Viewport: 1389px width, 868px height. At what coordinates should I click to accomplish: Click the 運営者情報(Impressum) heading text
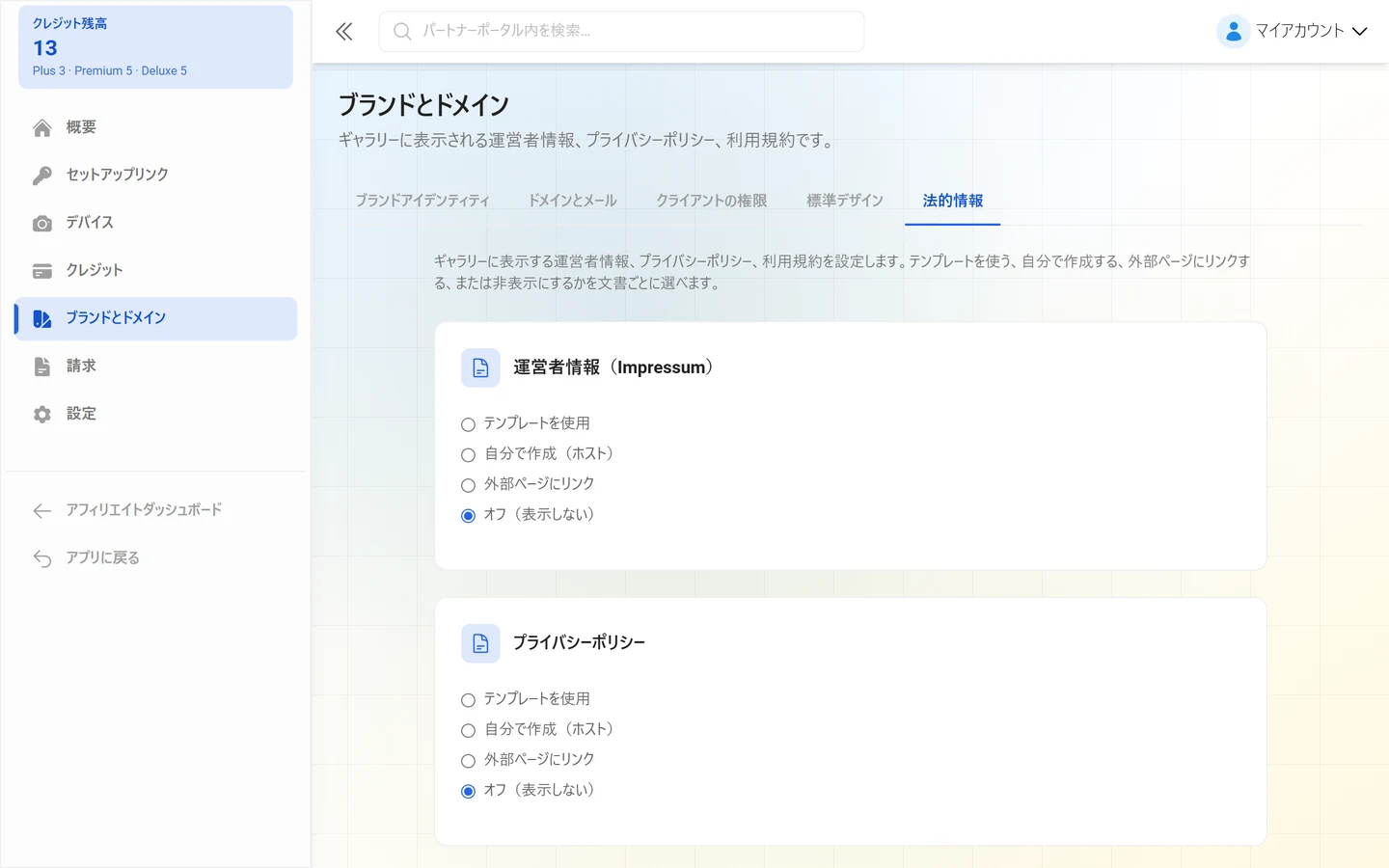[x=615, y=367]
